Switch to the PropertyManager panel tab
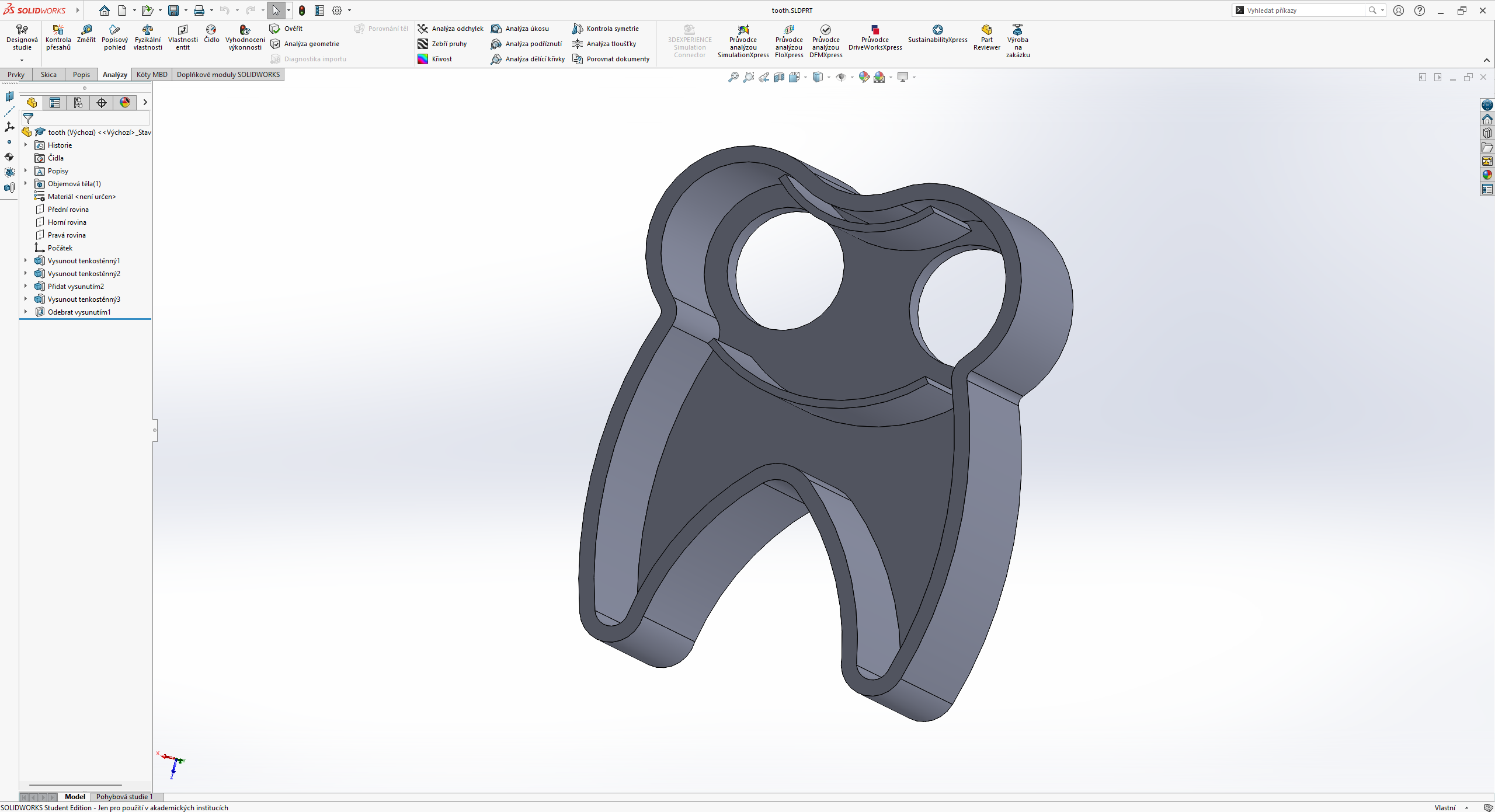 (x=55, y=103)
